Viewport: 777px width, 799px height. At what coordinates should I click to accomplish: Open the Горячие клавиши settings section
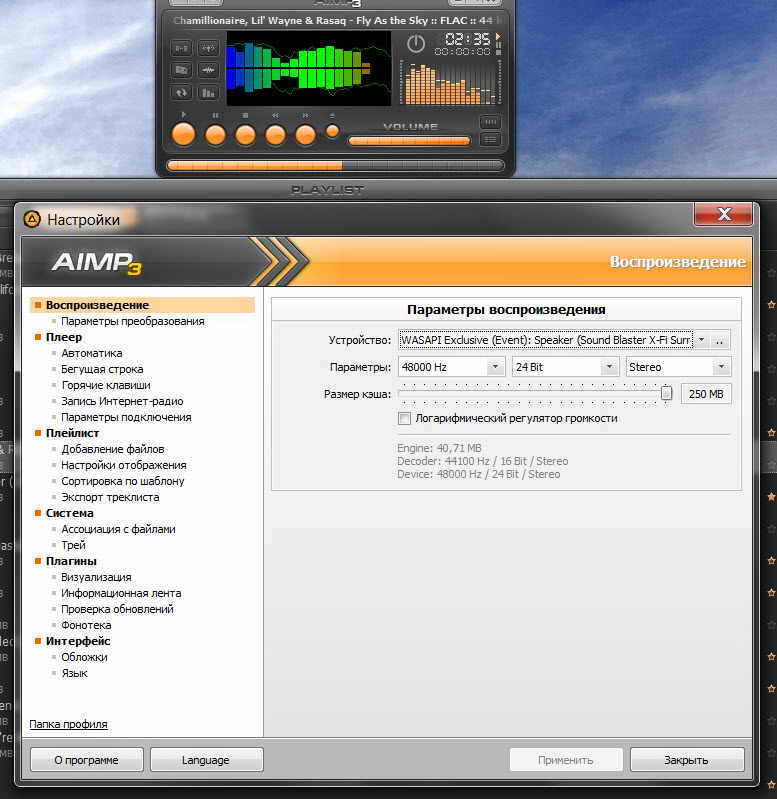coord(106,385)
